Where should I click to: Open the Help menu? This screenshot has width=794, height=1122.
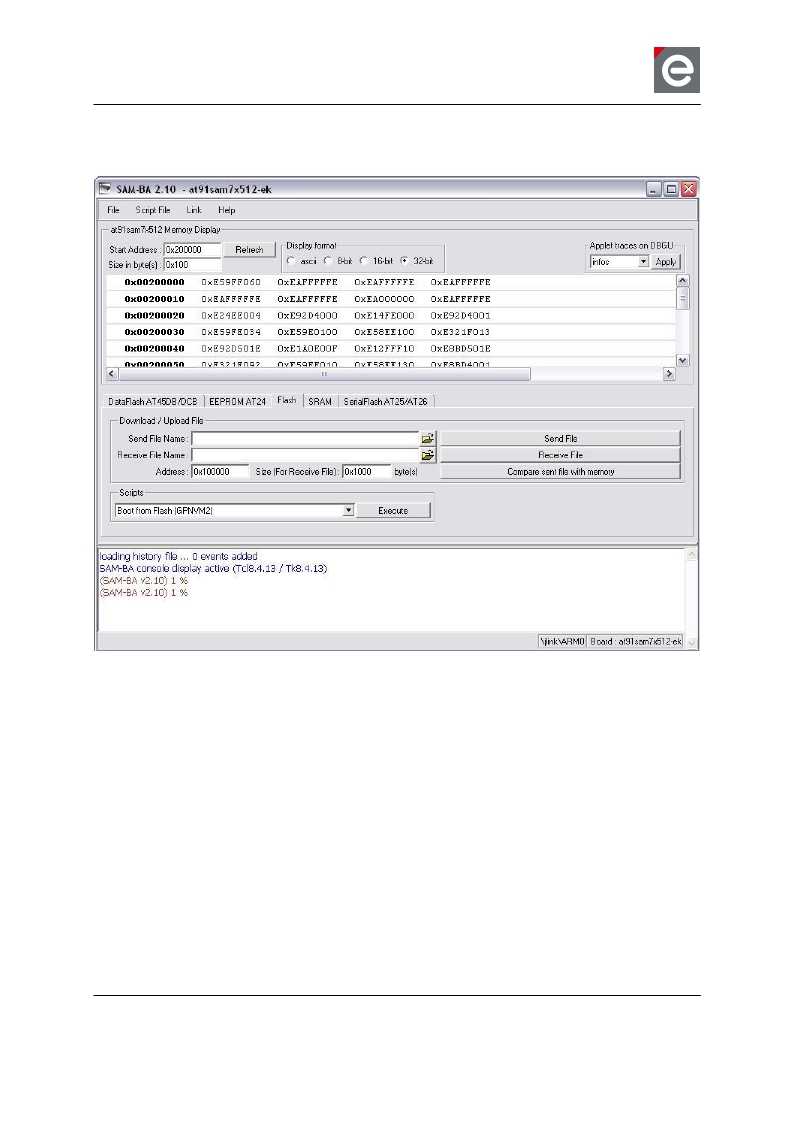pos(227,210)
